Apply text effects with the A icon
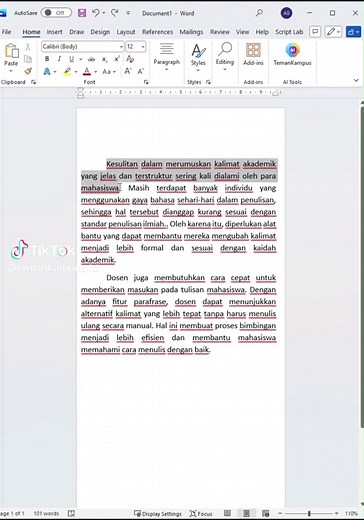Image resolution: width=364 pixels, height=520 pixels. pyautogui.click(x=47, y=71)
